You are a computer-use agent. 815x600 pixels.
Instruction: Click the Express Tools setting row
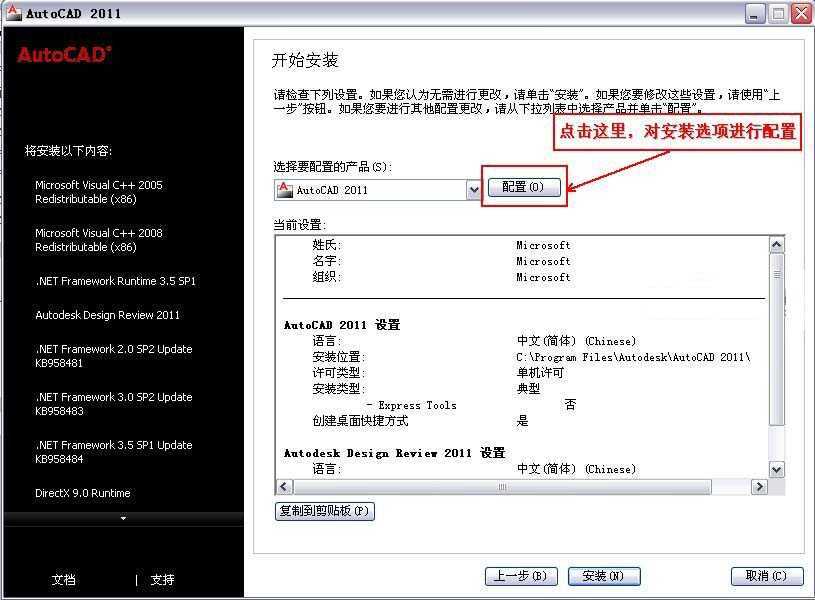(471, 405)
